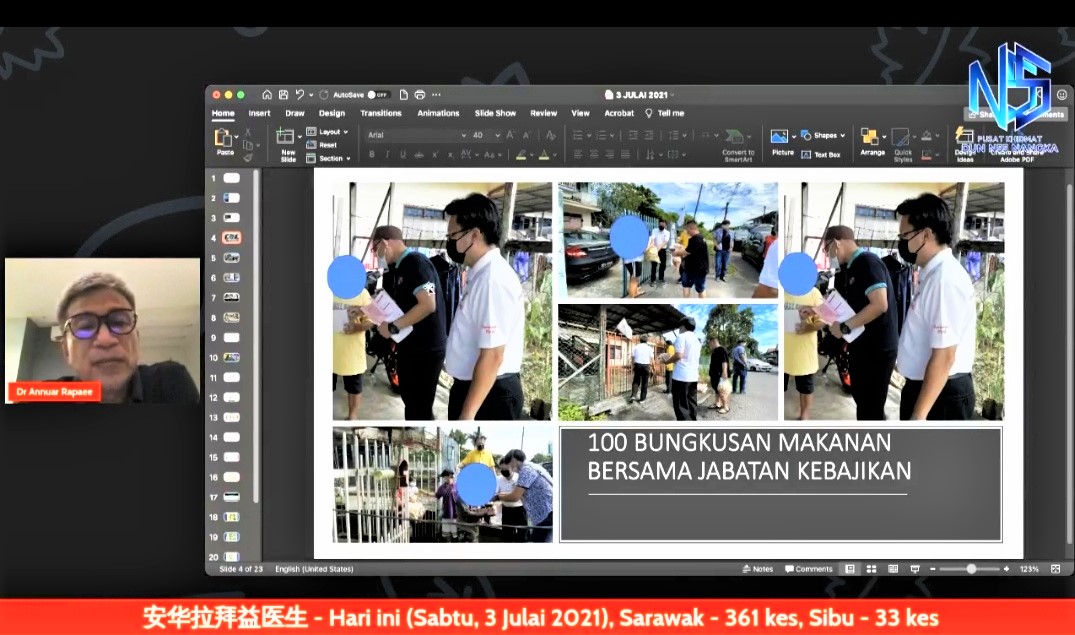Screen dimensions: 1075x635
Task: Open the Shapes dropdown
Action: [823, 135]
